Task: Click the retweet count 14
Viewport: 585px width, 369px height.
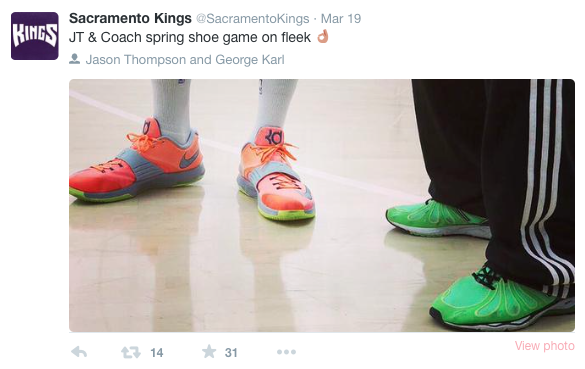Action: click(x=157, y=353)
